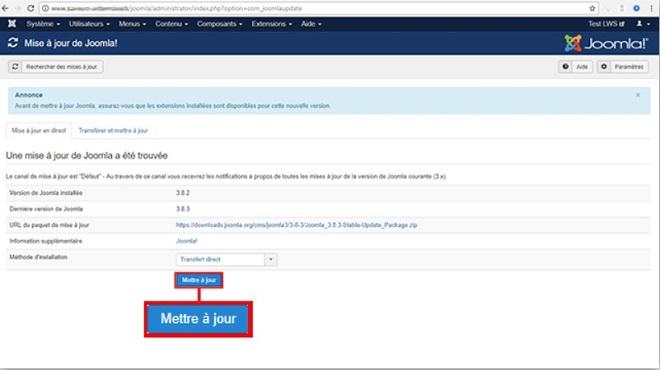Click the Joomla! brand logo in the header
660x370 pixels.
point(606,43)
